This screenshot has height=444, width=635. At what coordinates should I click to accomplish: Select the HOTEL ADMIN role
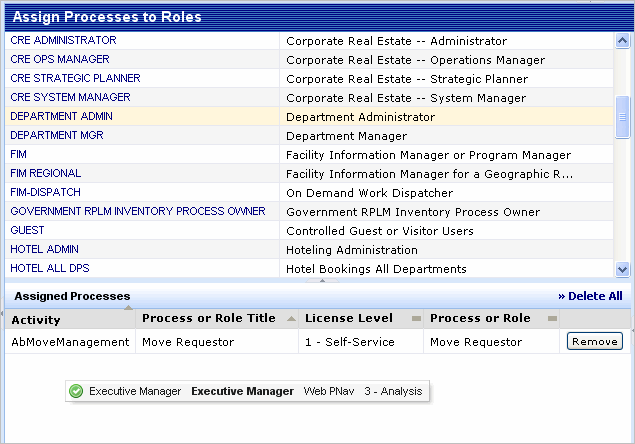point(44,250)
